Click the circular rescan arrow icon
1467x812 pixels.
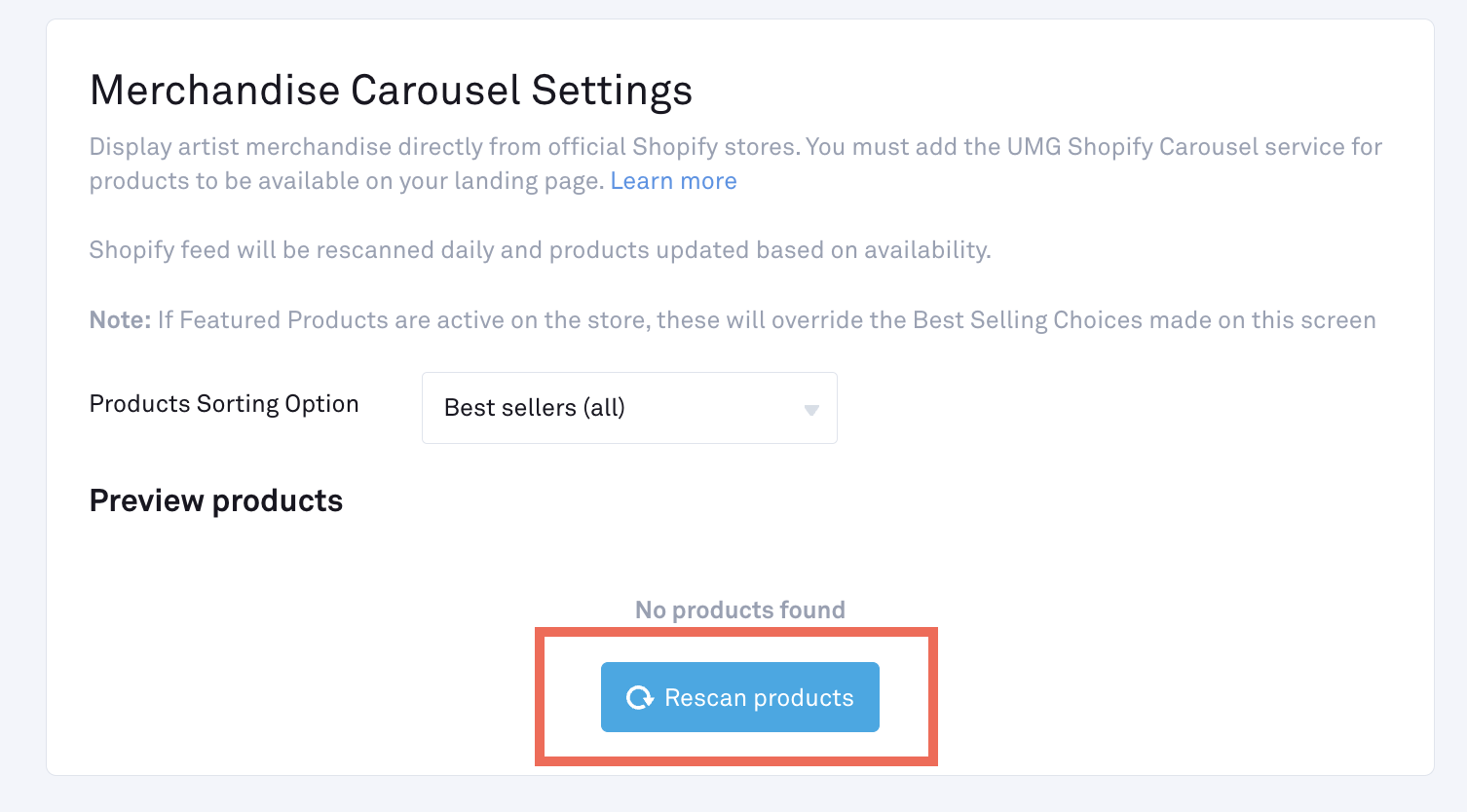(640, 697)
